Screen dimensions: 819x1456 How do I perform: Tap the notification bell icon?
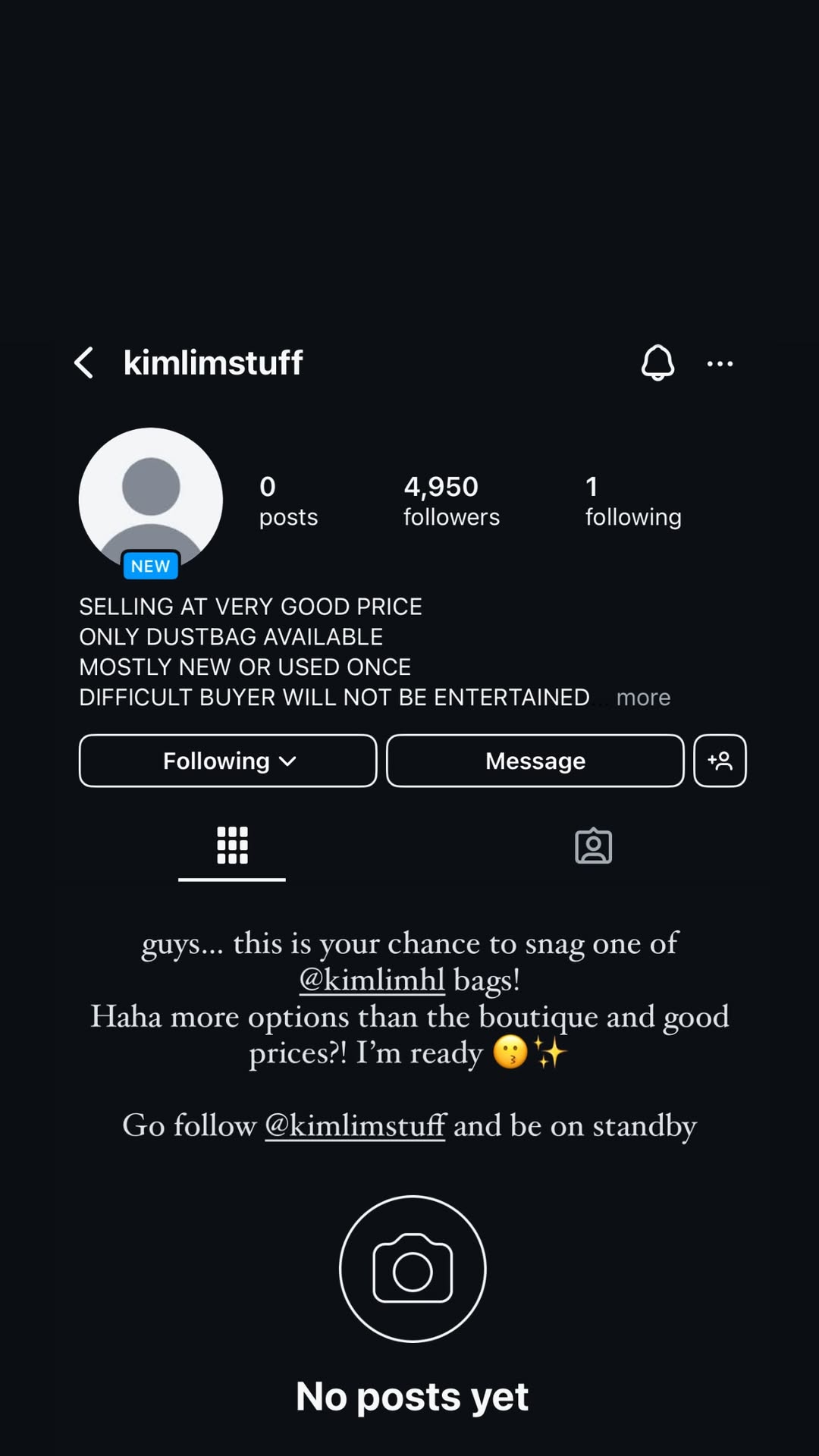[x=657, y=362]
